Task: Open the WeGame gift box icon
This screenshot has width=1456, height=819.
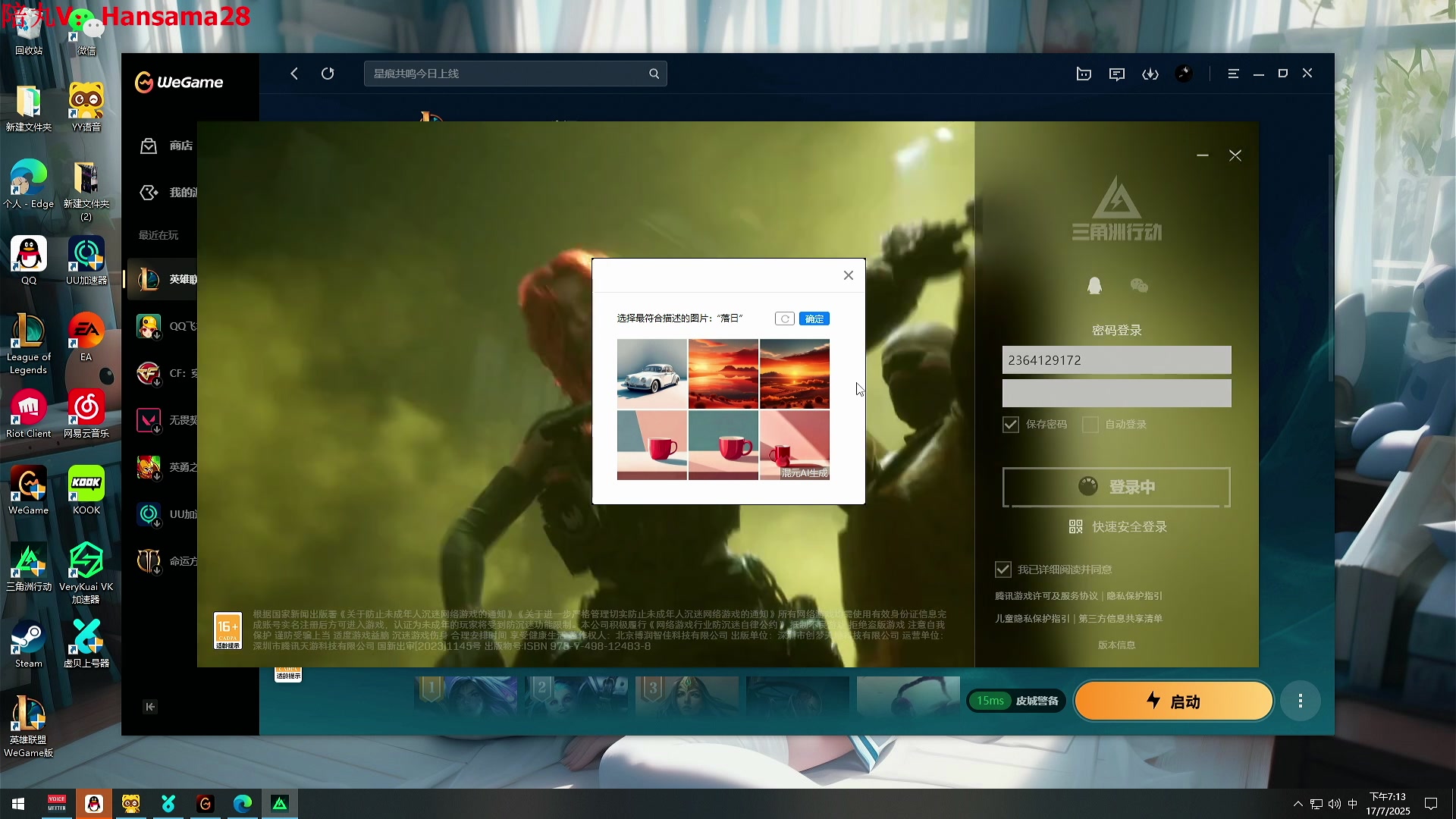Action: [1084, 74]
